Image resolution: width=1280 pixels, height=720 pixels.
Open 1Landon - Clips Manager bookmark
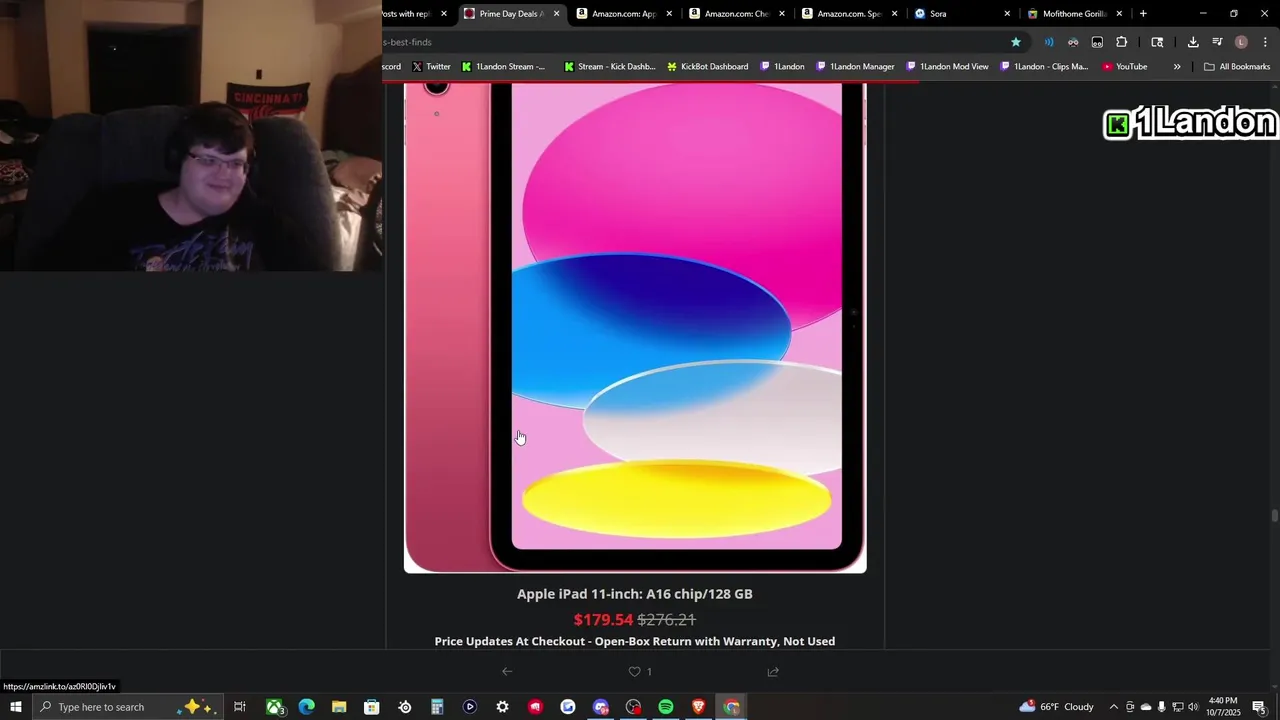click(1044, 67)
